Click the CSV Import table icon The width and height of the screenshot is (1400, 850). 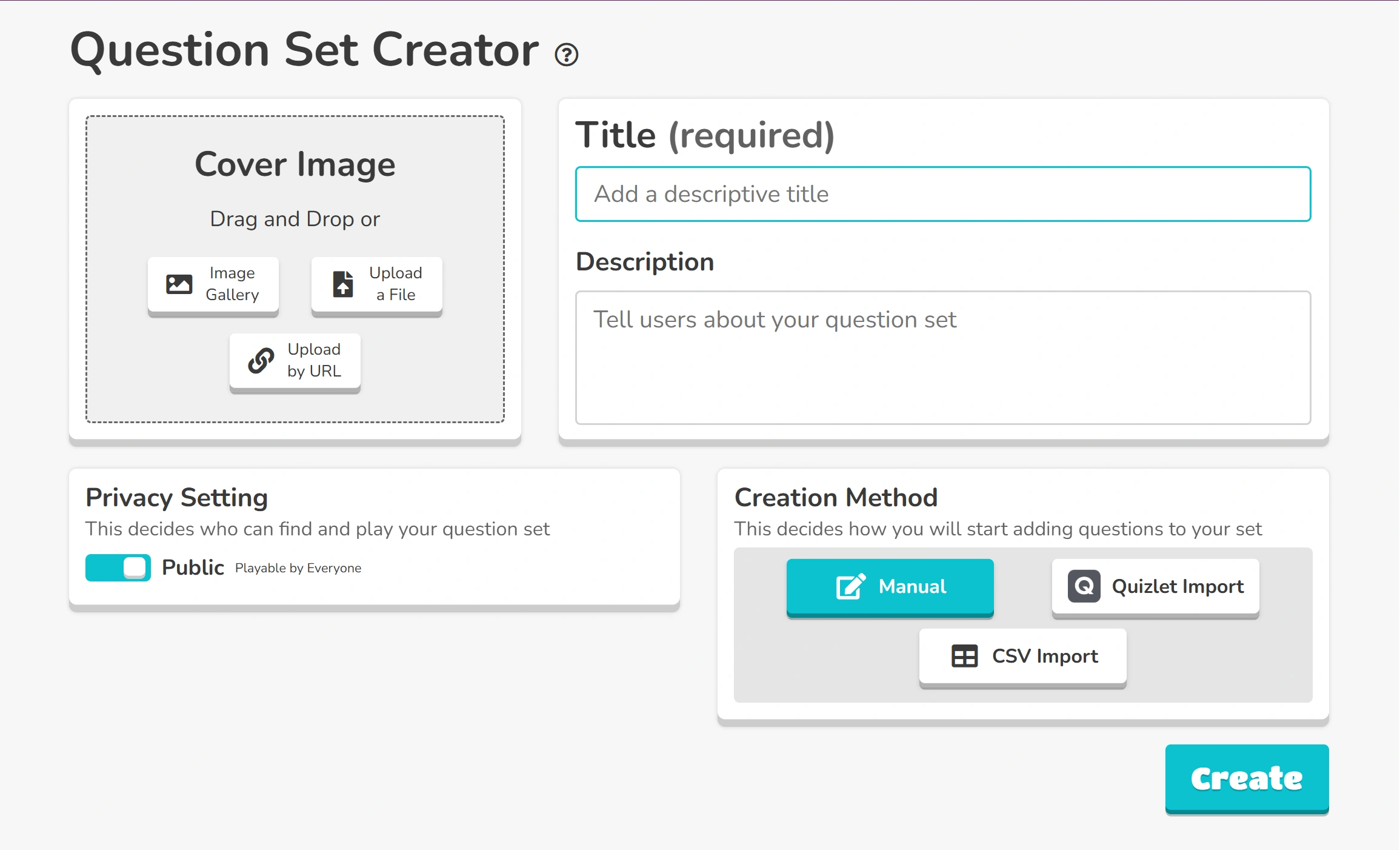coord(964,656)
